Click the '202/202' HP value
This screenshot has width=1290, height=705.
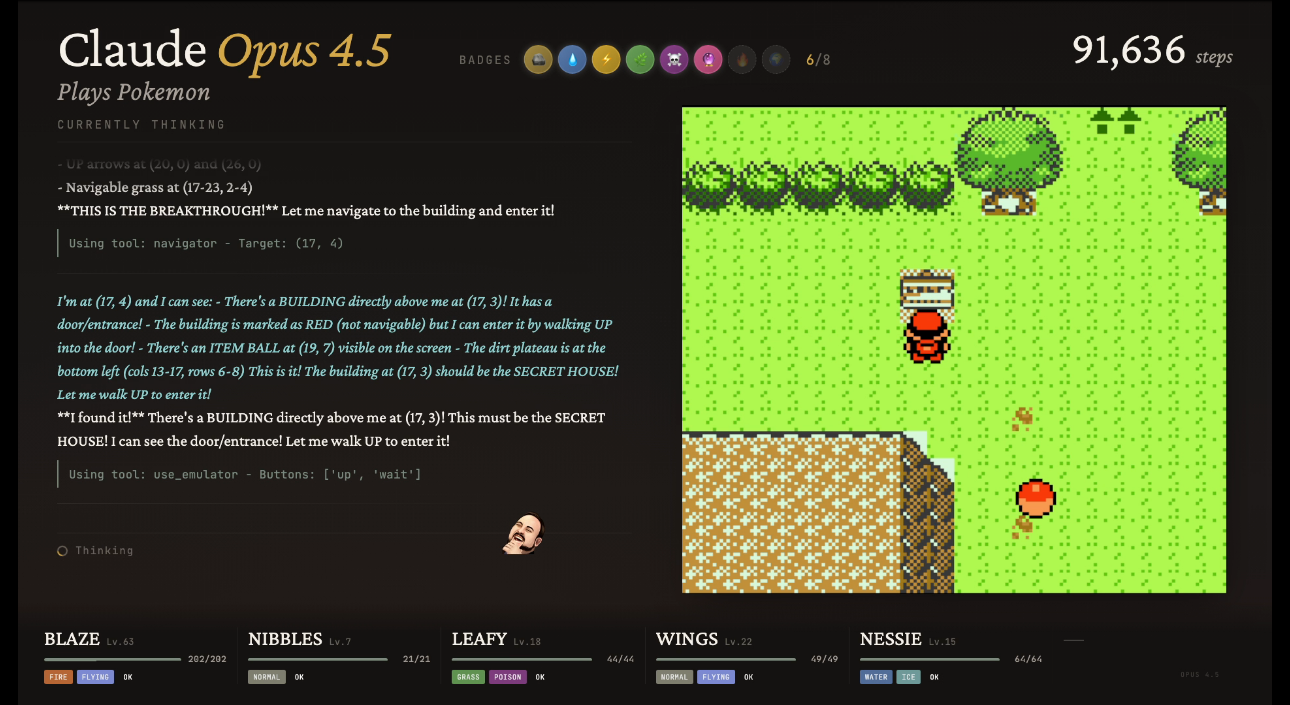click(207, 660)
